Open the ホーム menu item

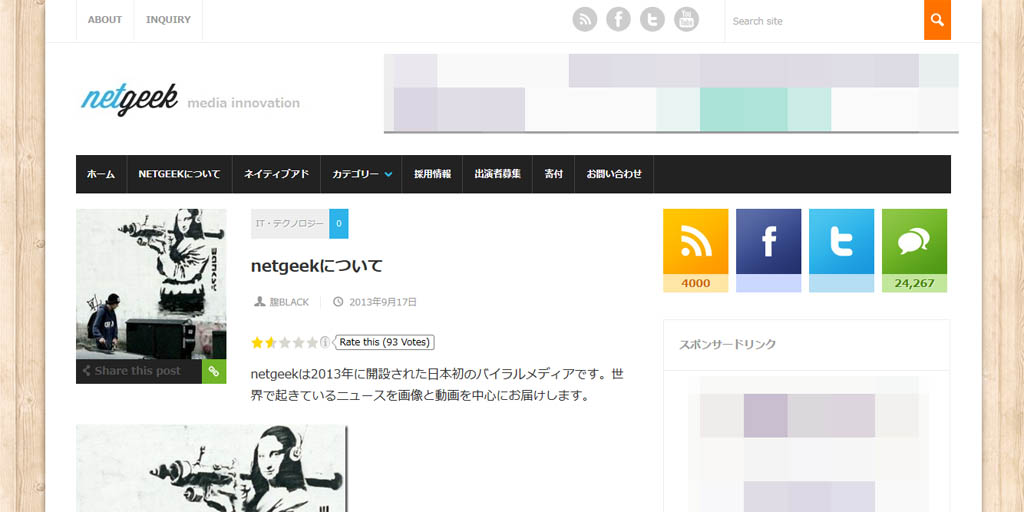click(101, 174)
